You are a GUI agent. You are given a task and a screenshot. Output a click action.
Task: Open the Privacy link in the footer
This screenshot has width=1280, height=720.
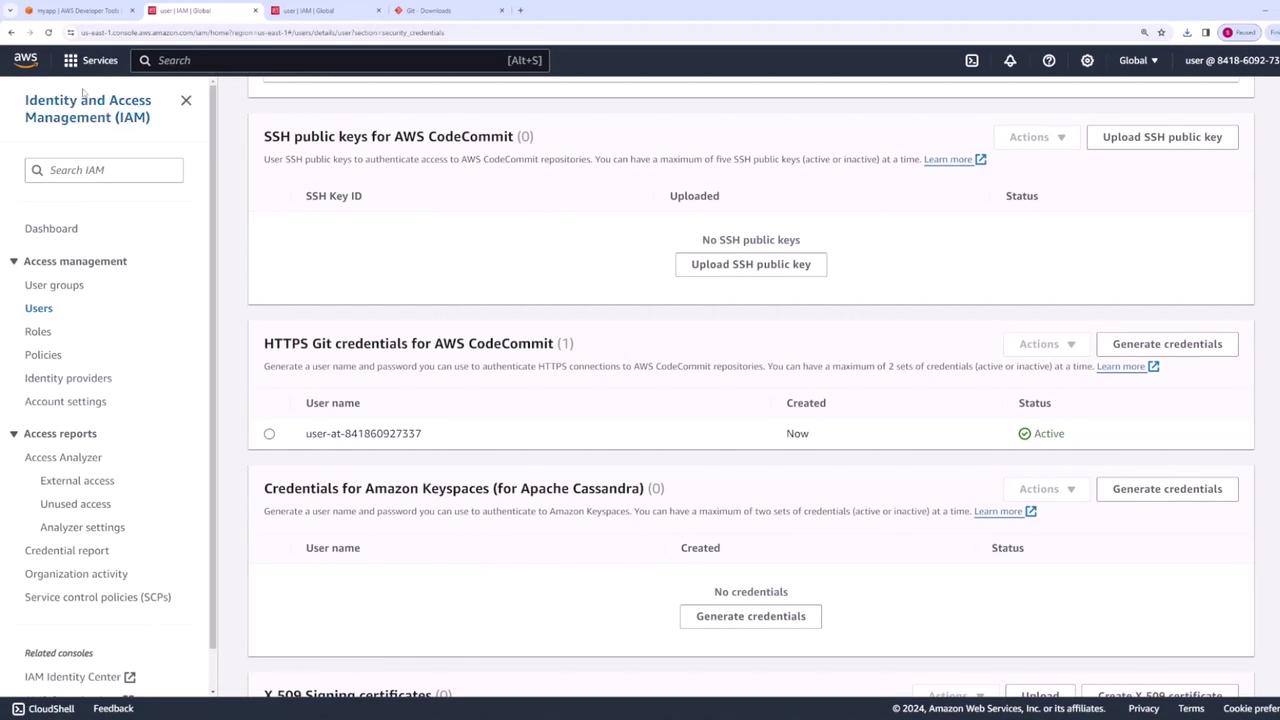click(1144, 709)
